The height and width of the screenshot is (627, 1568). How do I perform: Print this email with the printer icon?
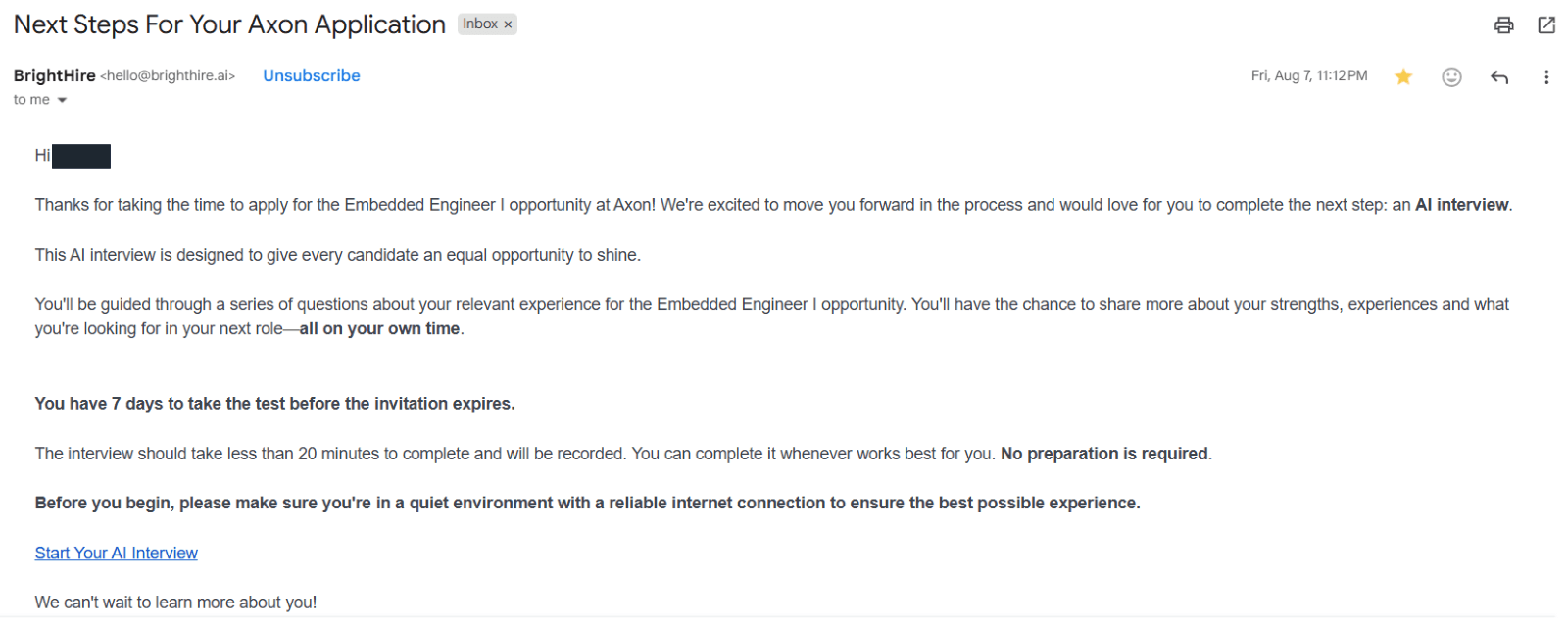[1503, 25]
